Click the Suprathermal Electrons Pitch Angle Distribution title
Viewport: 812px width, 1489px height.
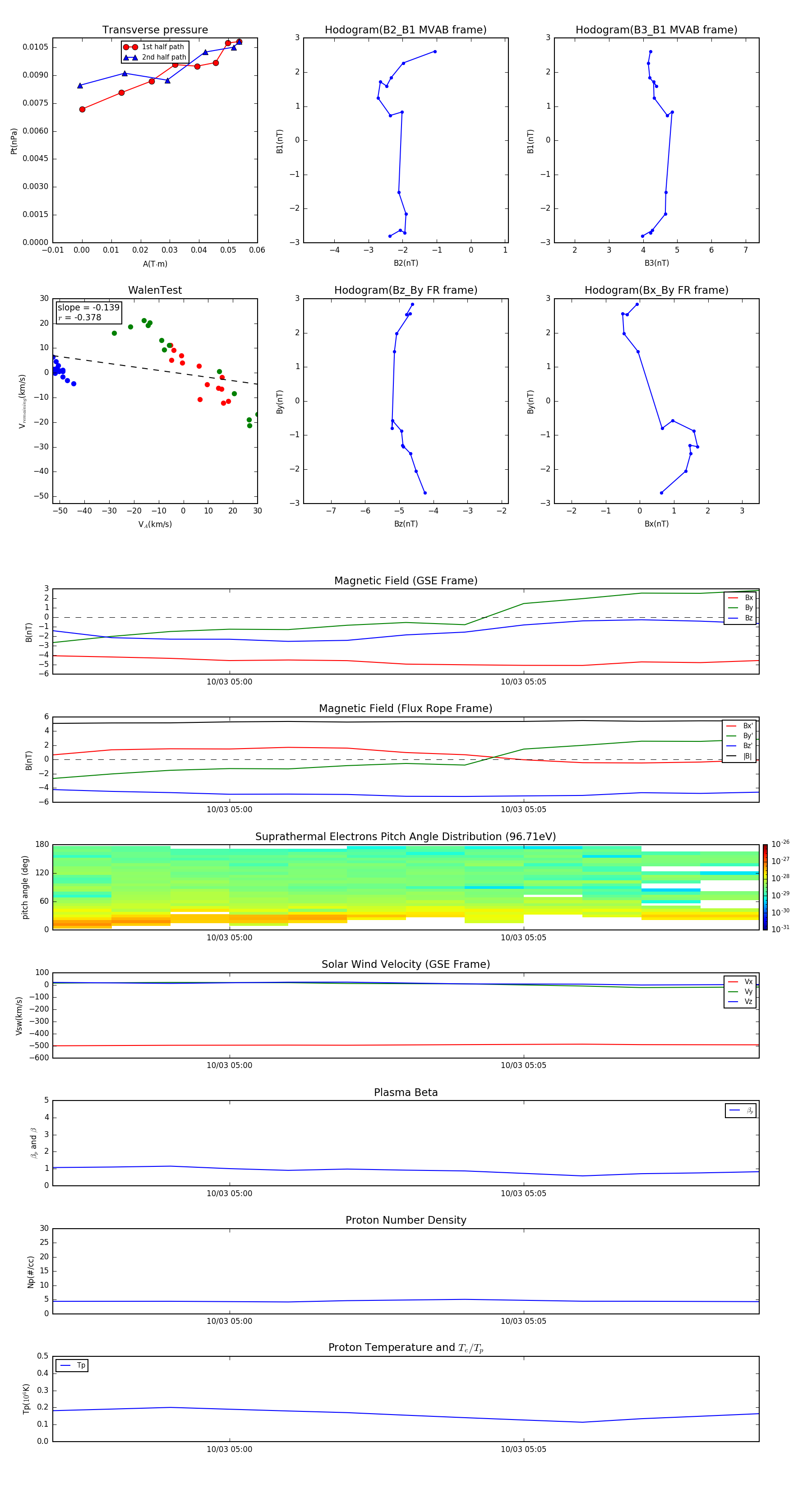pyautogui.click(x=406, y=837)
